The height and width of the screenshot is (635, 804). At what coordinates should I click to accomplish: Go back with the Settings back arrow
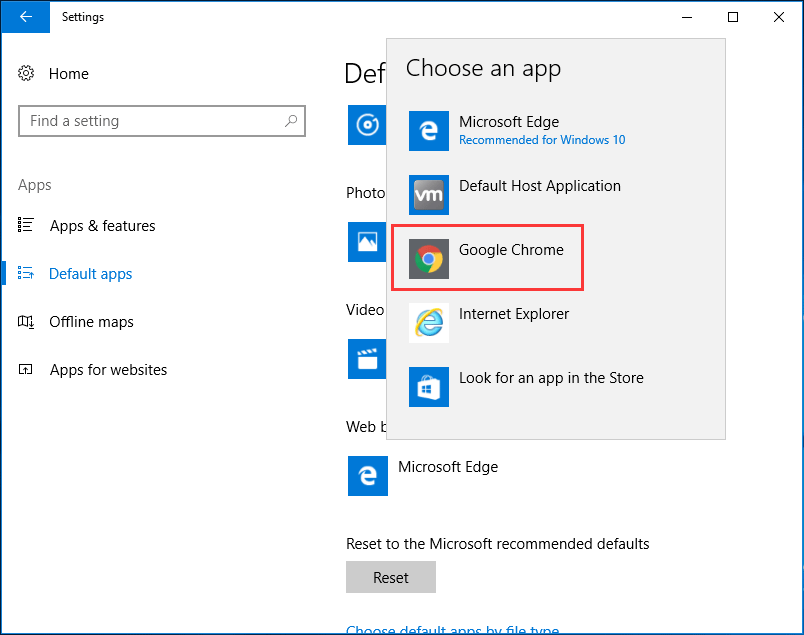(x=25, y=17)
